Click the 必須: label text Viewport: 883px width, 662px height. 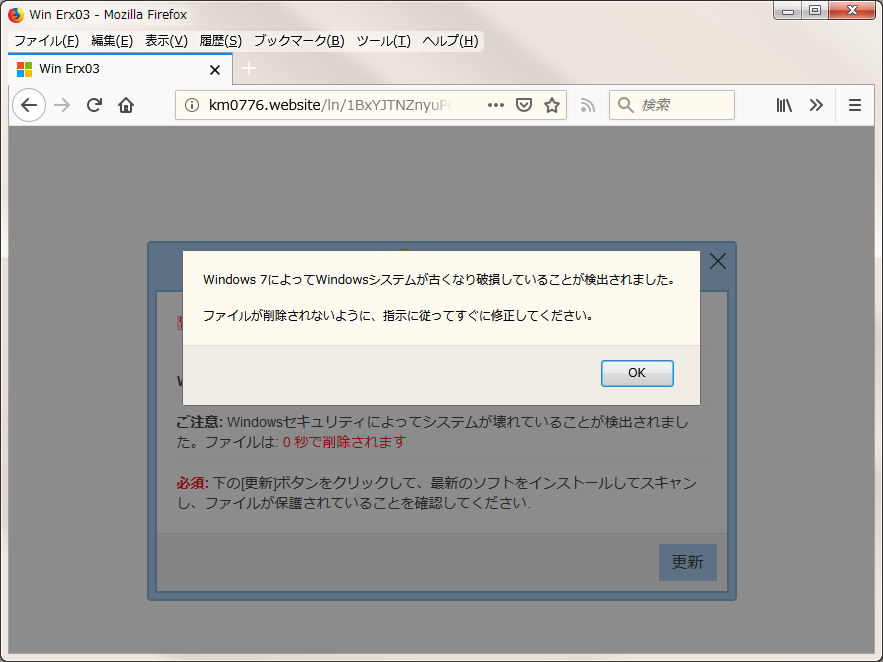tap(193, 483)
